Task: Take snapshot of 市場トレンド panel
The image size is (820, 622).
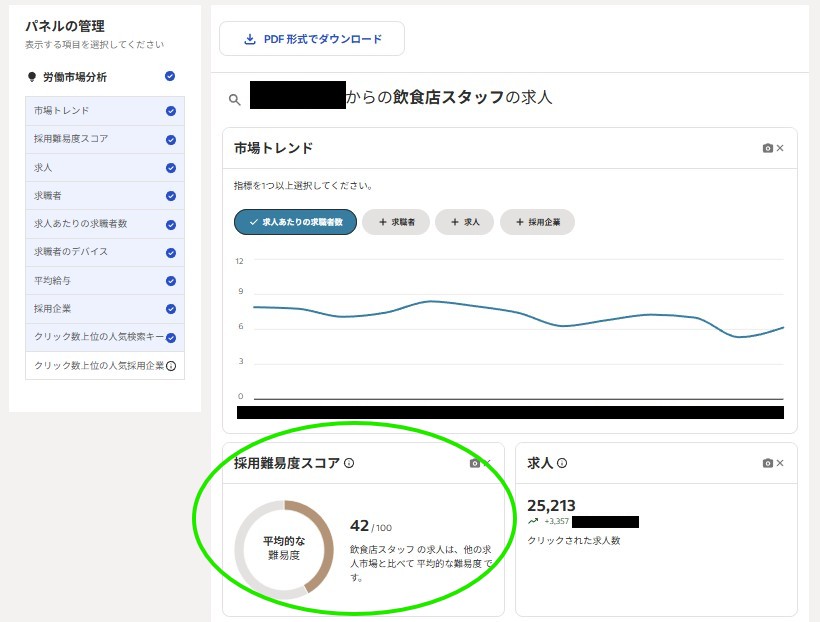Action: click(767, 148)
